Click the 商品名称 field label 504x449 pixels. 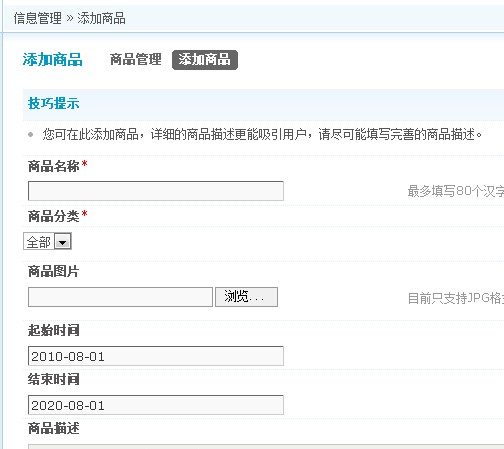[x=54, y=166]
